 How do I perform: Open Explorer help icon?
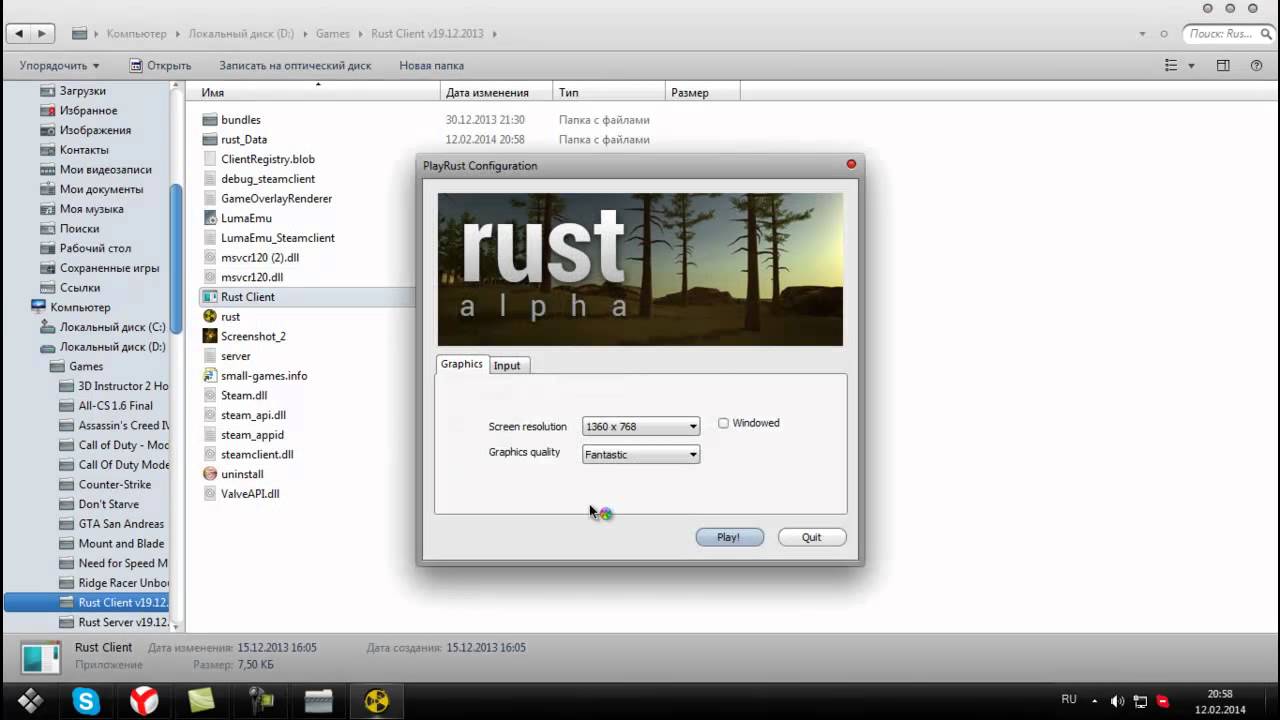click(x=1257, y=65)
